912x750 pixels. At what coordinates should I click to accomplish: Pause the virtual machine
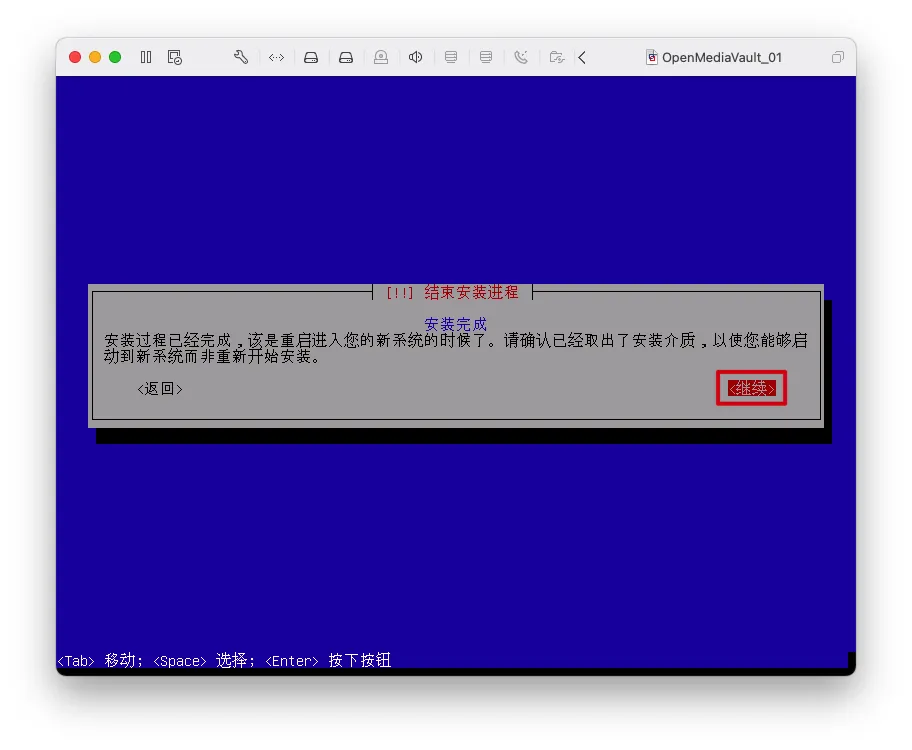click(x=146, y=57)
